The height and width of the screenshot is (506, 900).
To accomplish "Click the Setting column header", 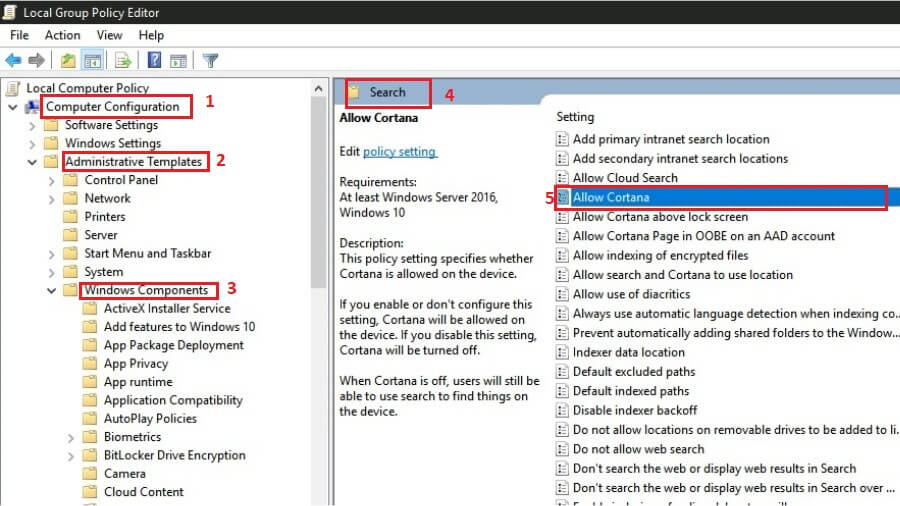I will click(x=575, y=116).
